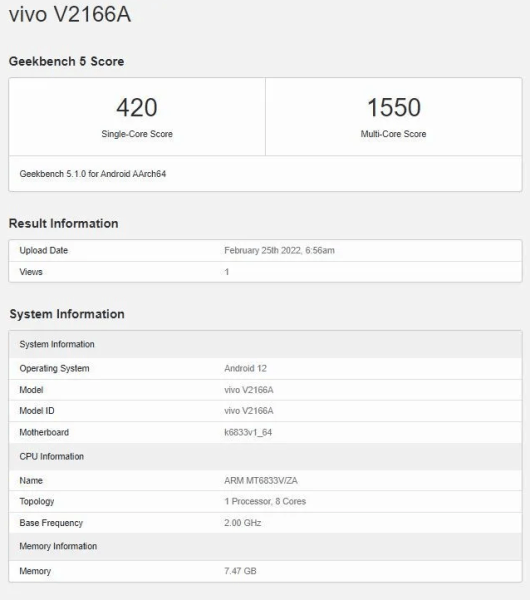The image size is (530, 600).
Task: Click the CPU Information table header row
Action: (x=265, y=457)
